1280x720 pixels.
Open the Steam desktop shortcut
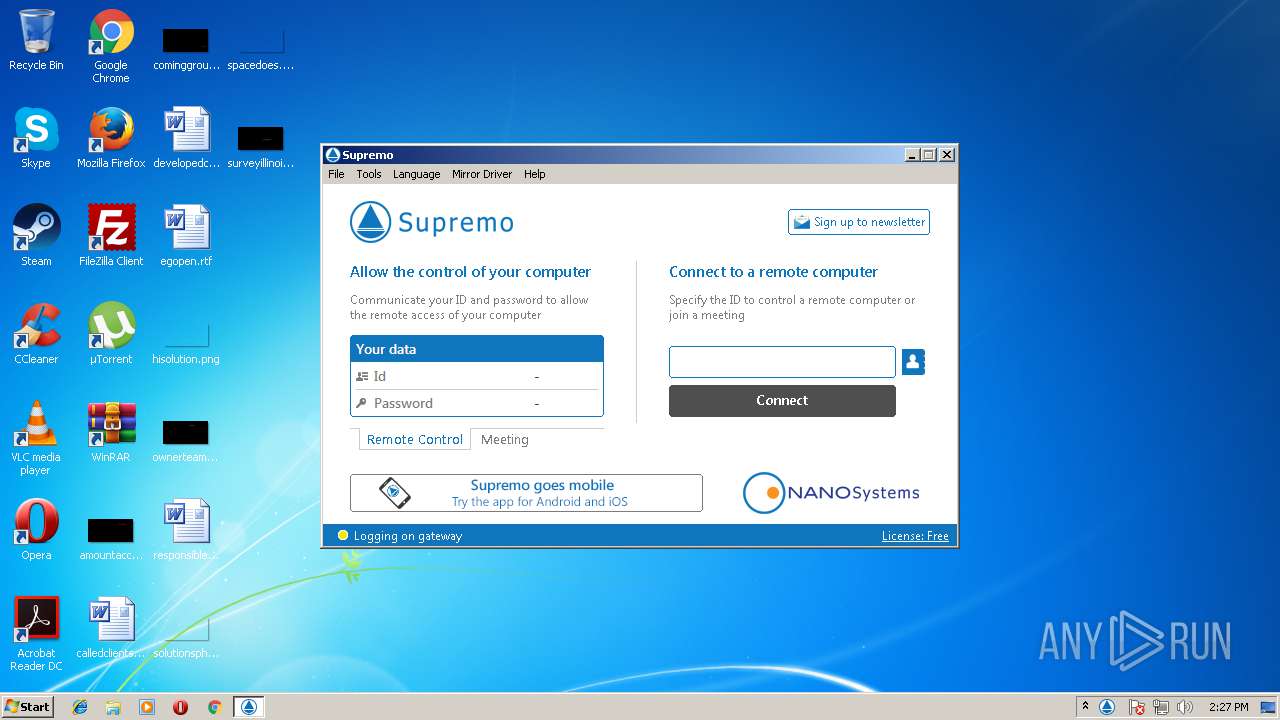(36, 236)
